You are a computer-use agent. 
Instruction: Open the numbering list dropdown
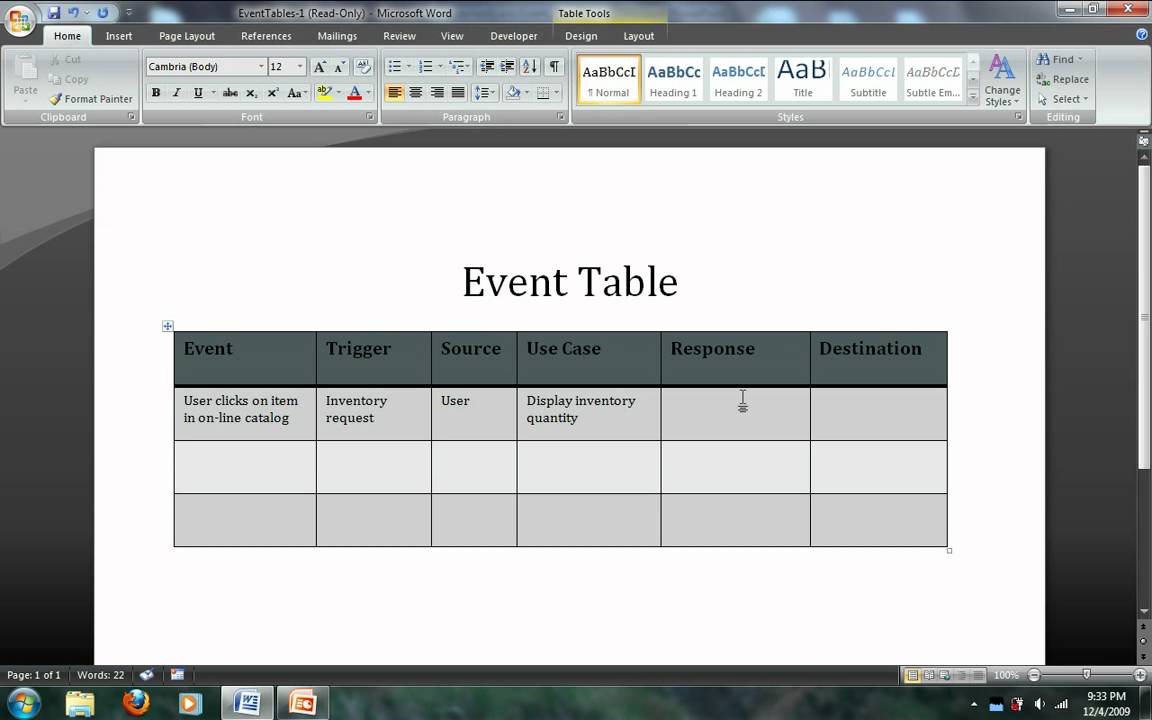coord(440,67)
